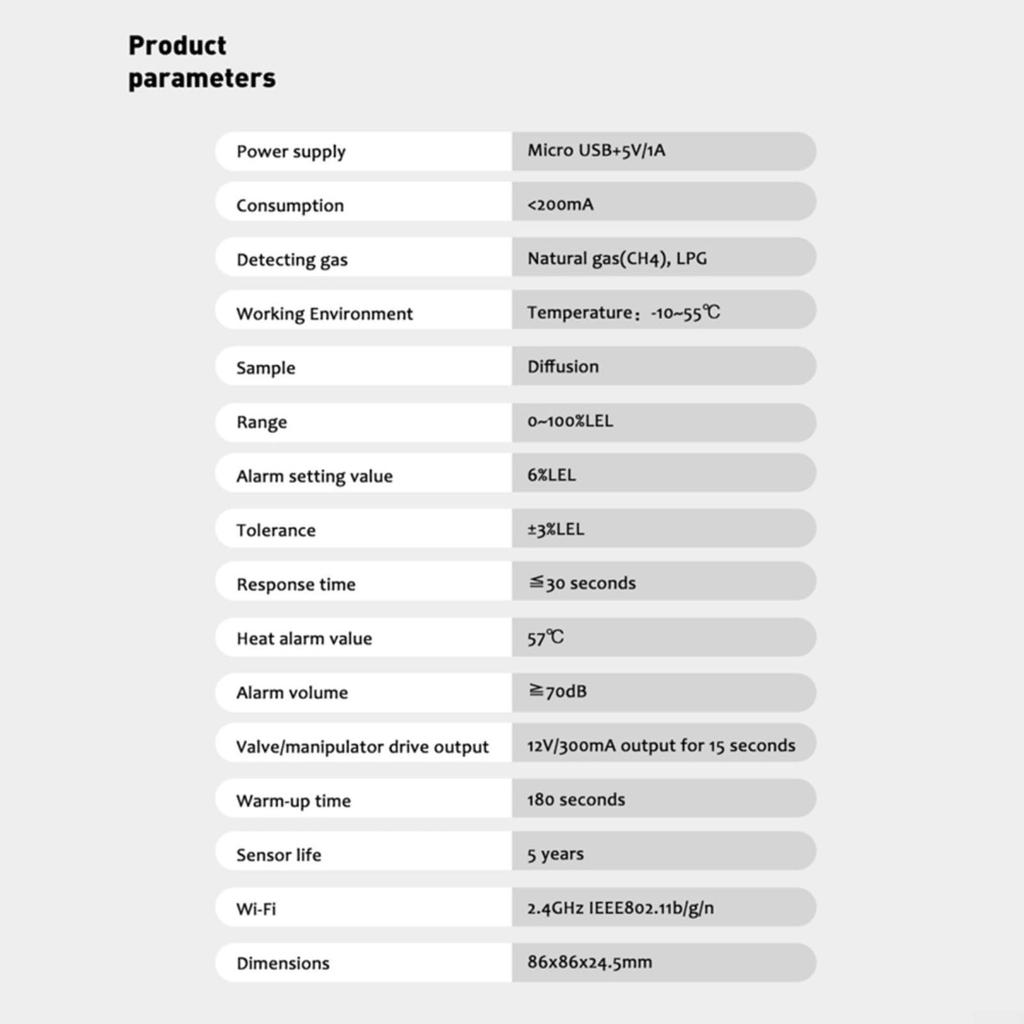Select the 0~100%LEL range value
The width and height of the screenshot is (1024, 1024).
570,421
